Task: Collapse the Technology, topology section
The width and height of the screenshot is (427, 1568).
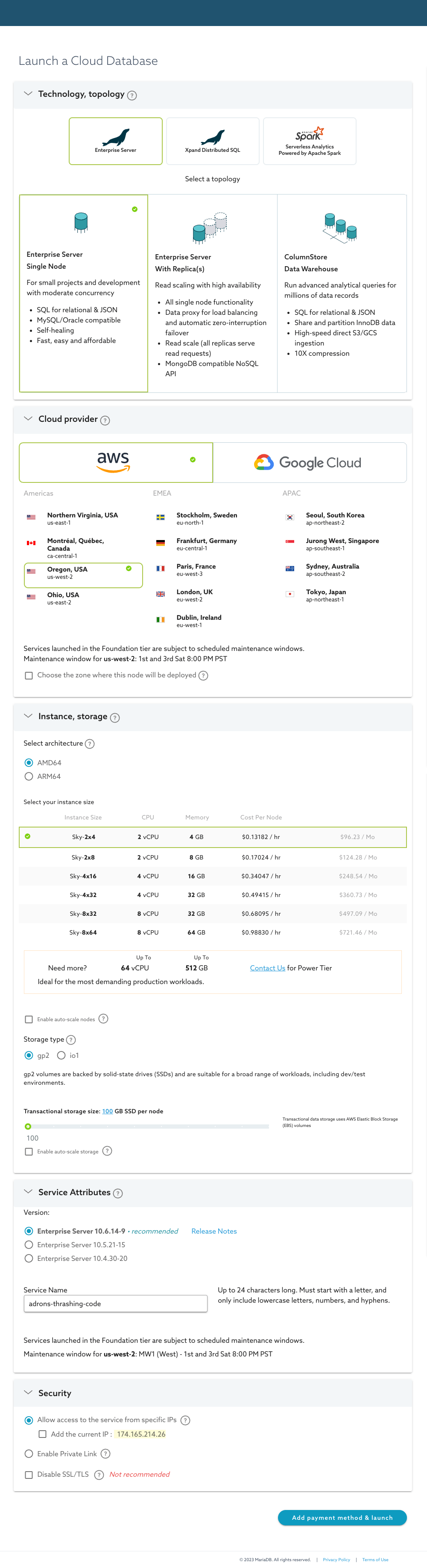Action: click(28, 94)
